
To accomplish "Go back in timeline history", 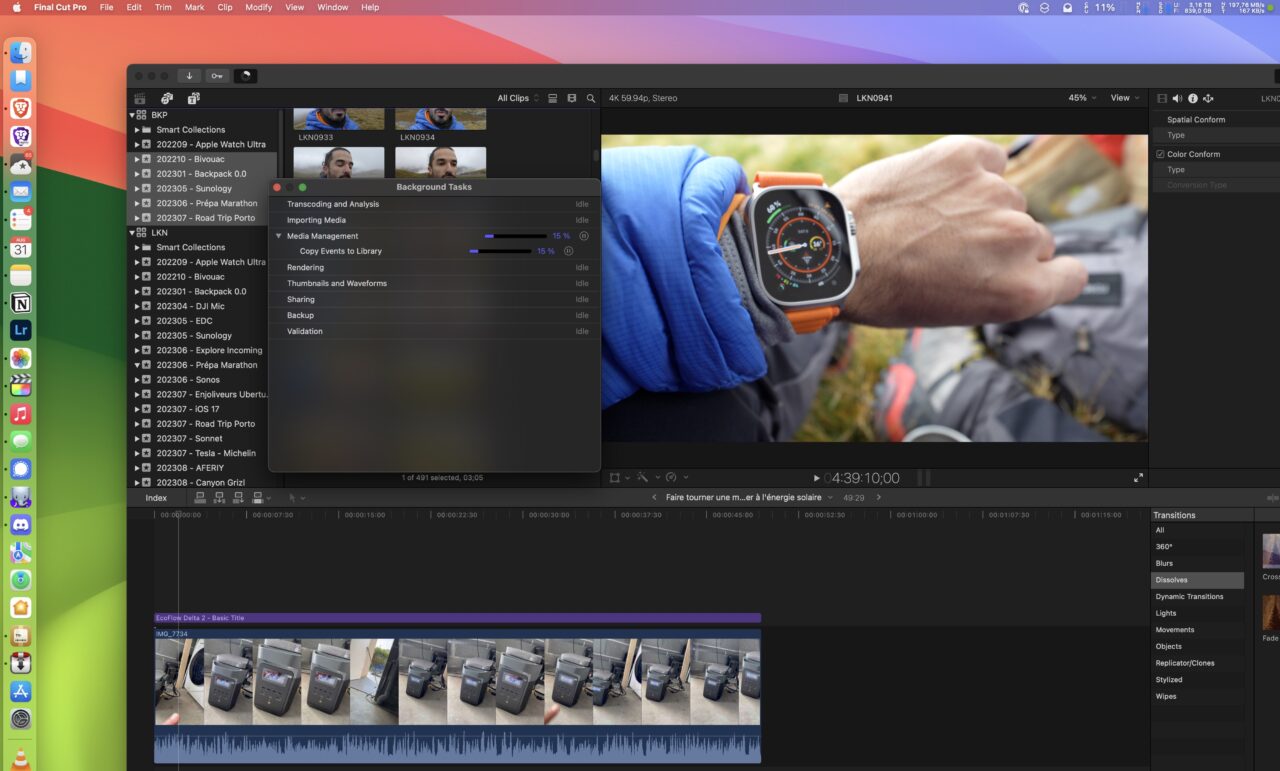I will [x=654, y=497].
